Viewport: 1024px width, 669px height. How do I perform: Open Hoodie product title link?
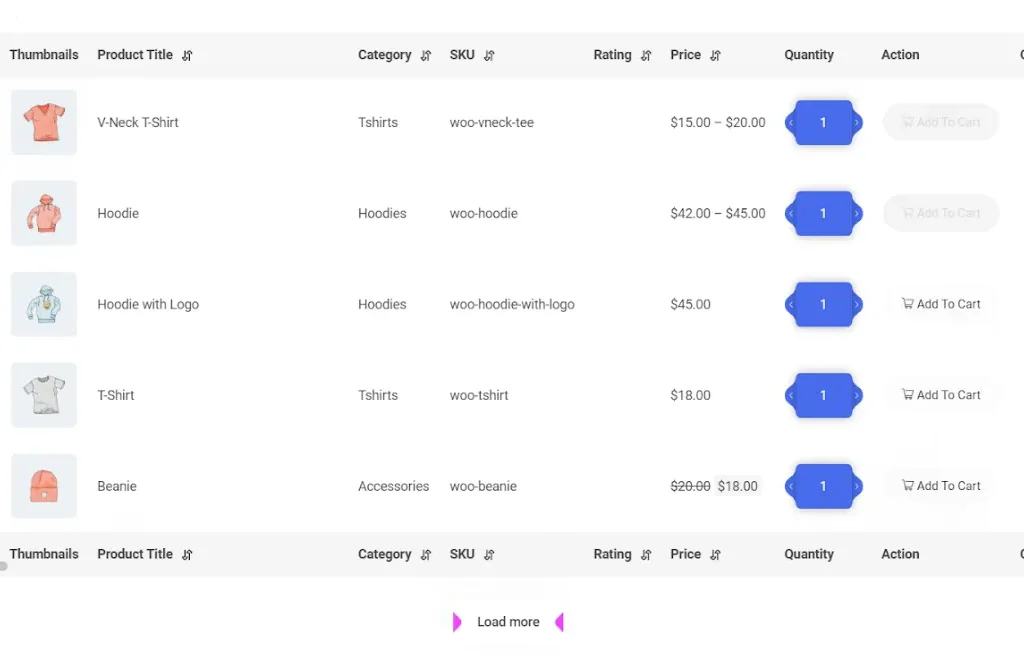(118, 213)
